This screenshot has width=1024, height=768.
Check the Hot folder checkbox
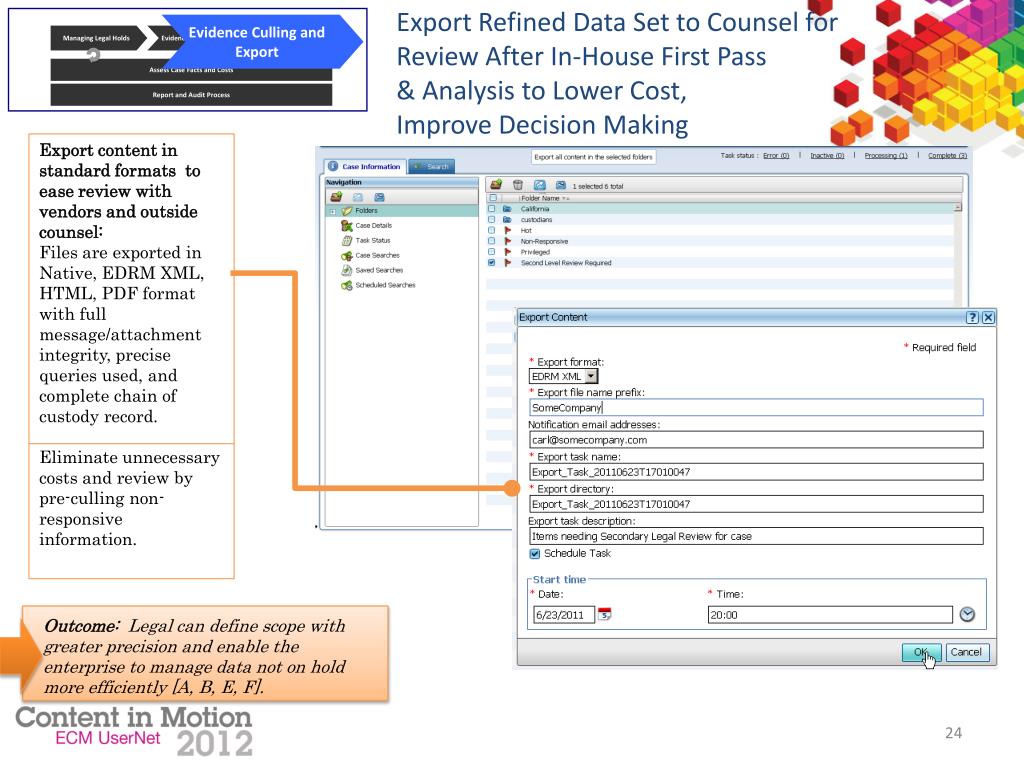(x=492, y=231)
